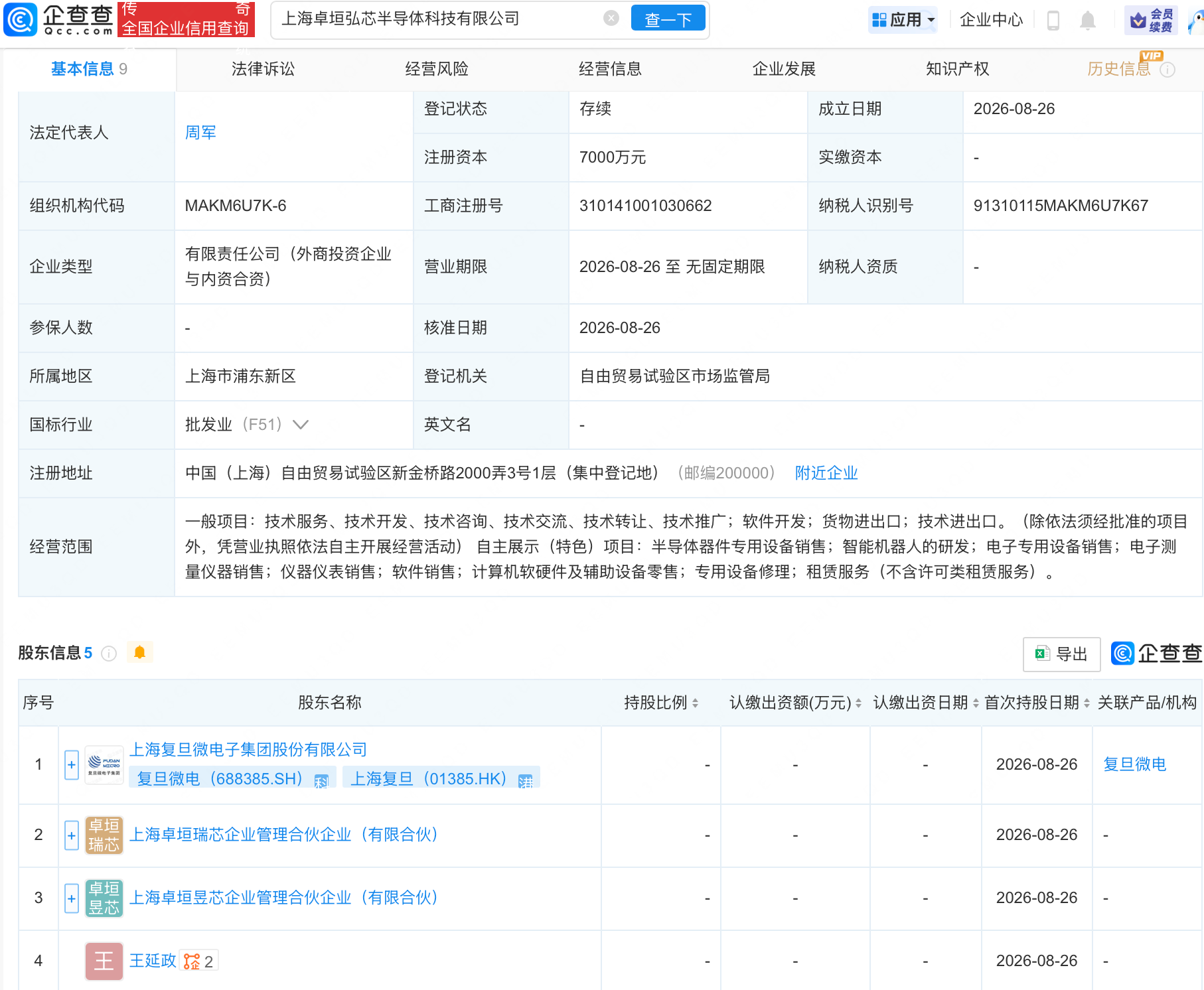
Task: Export shareholder list with 导出 button
Action: pyautogui.click(x=1062, y=654)
